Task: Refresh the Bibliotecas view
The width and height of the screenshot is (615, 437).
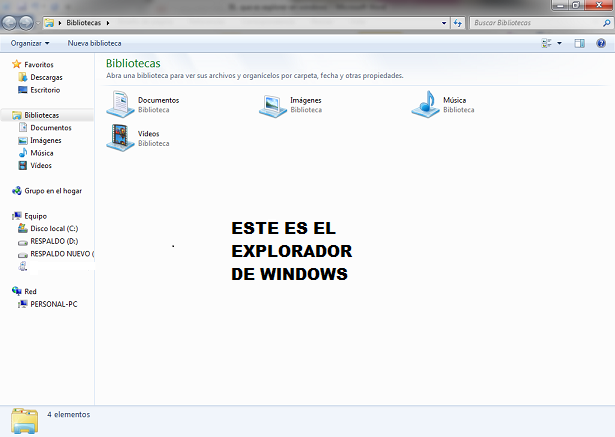Action: pos(458,23)
